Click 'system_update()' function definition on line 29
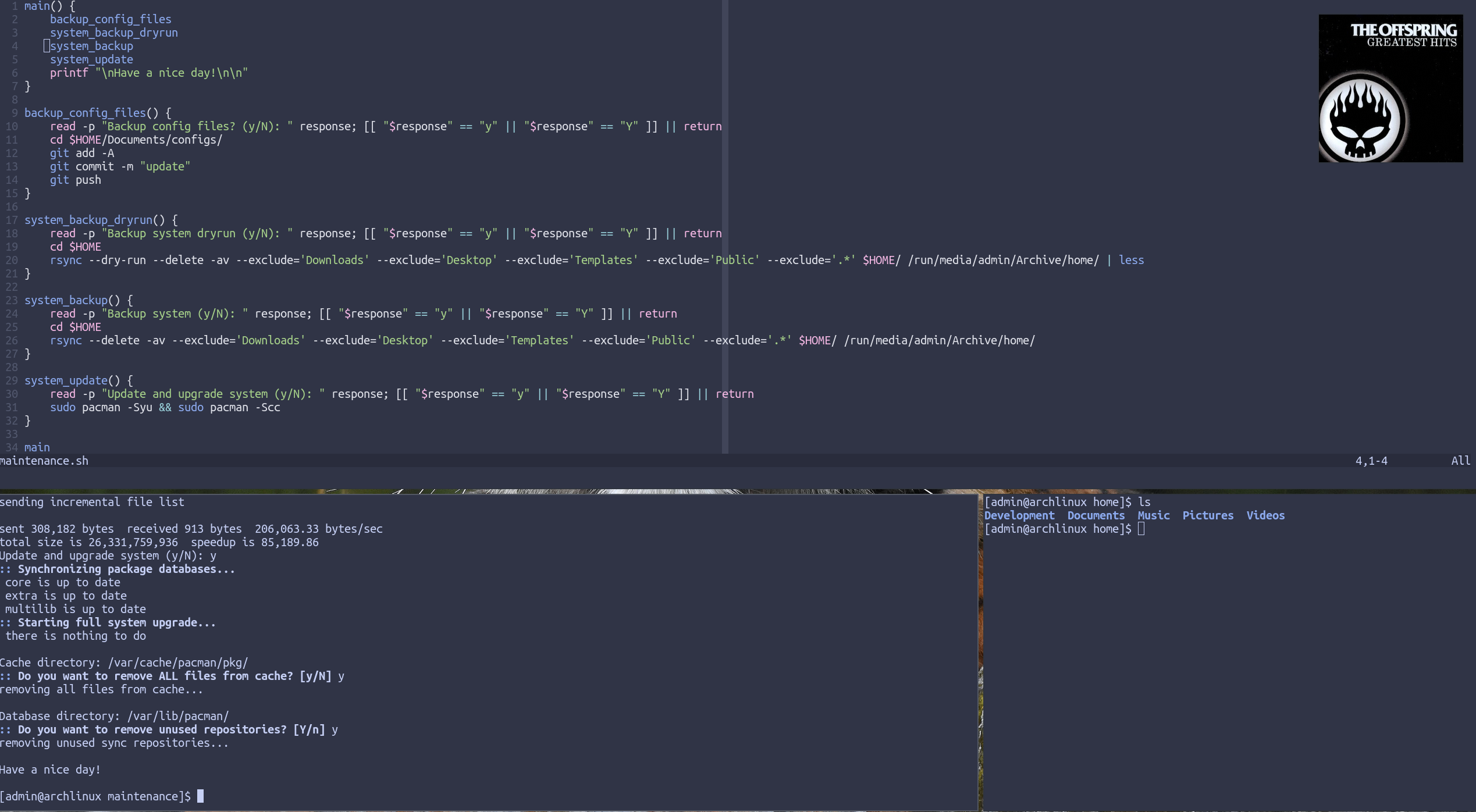1476x812 pixels. point(79,380)
